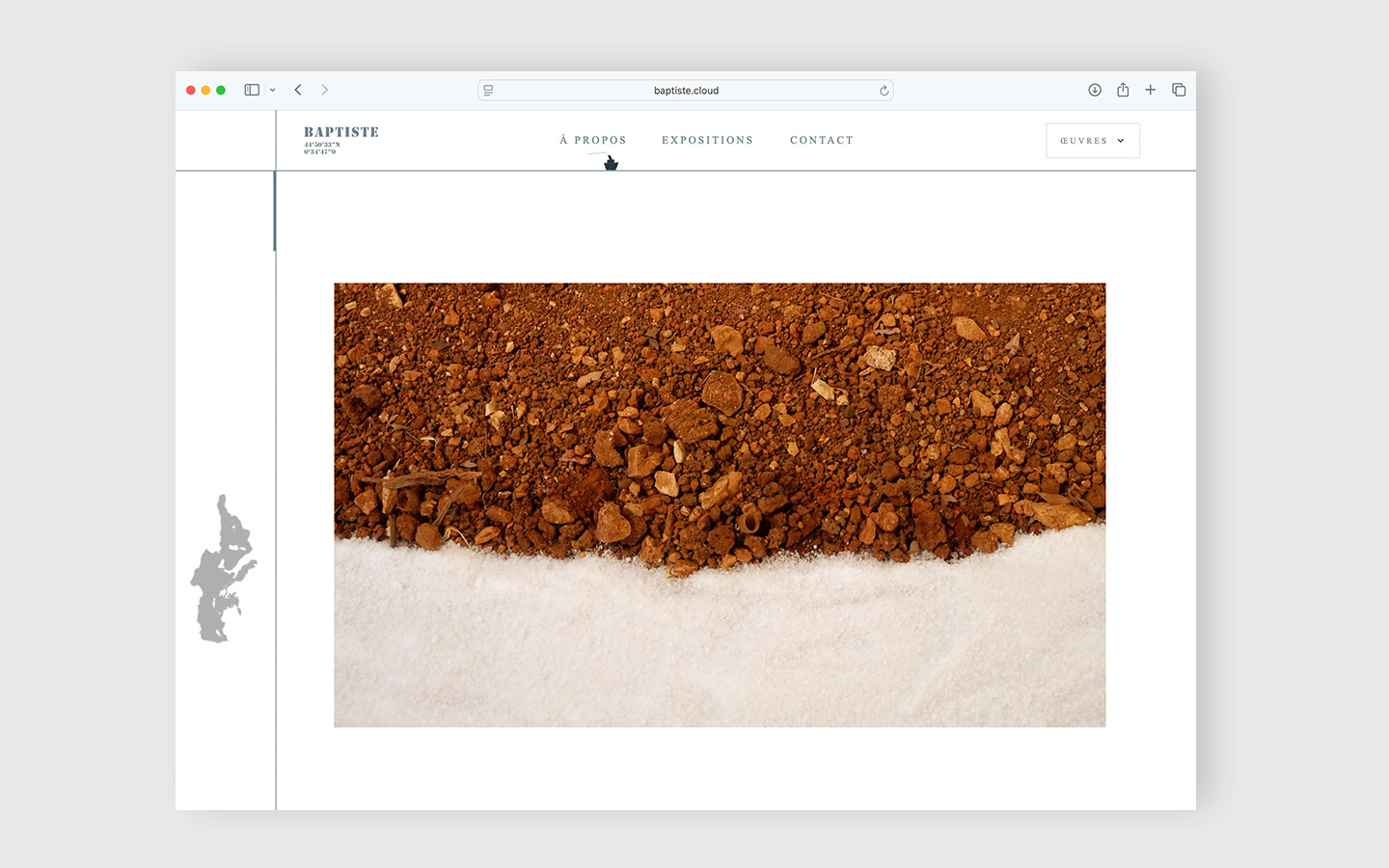The width and height of the screenshot is (1389, 868).
Task: Show the tab overview
Action: coord(1179,90)
